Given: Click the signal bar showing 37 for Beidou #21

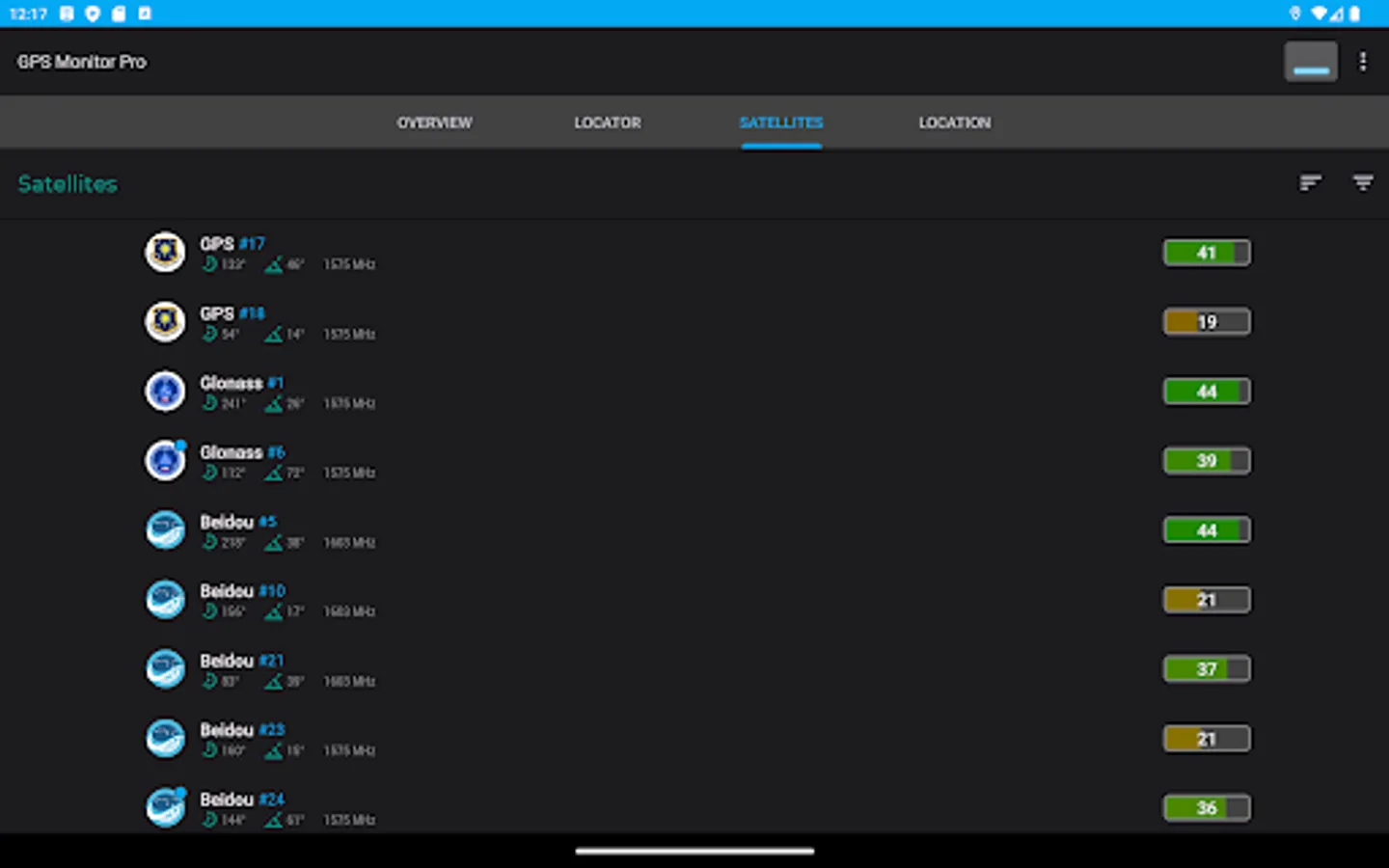Looking at the screenshot, I should click(x=1207, y=669).
